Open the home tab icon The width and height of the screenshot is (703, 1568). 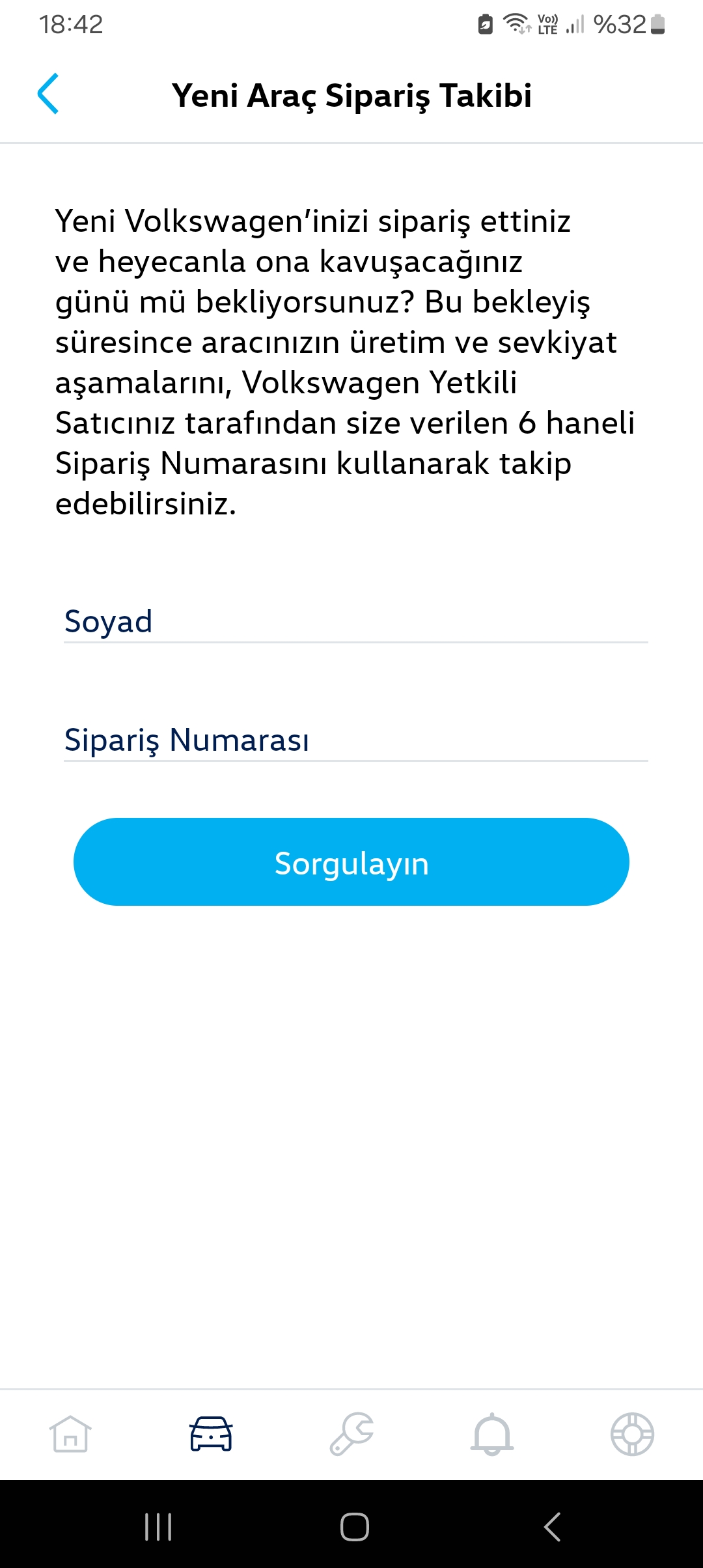click(70, 1434)
